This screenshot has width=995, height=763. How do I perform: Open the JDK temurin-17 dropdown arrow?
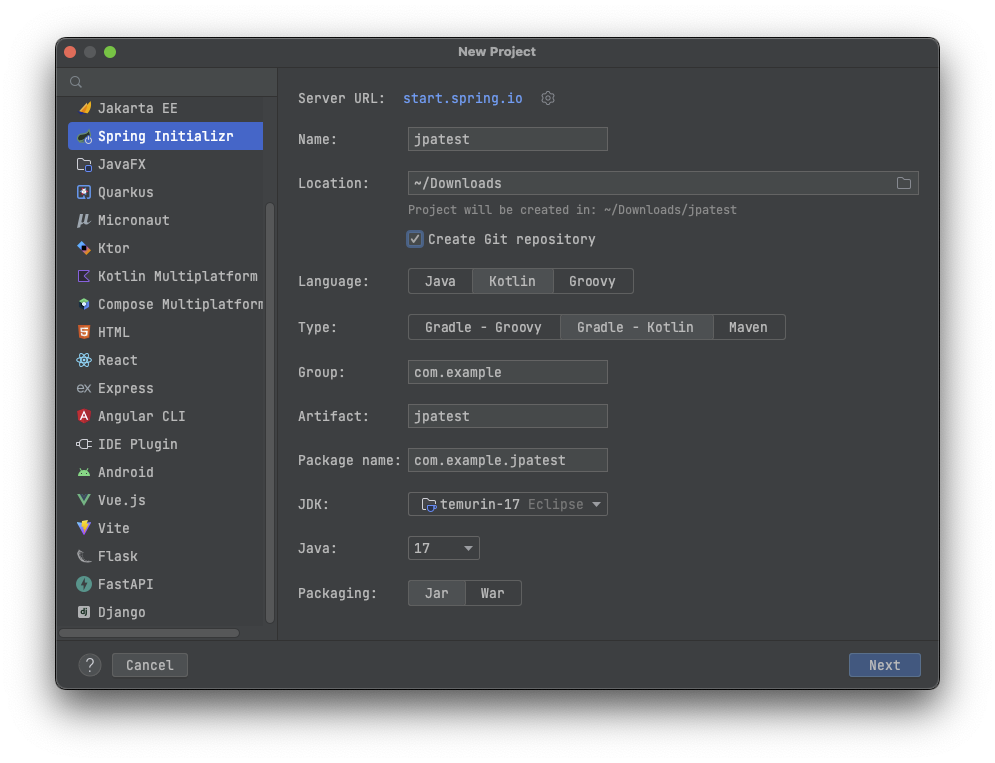(596, 504)
